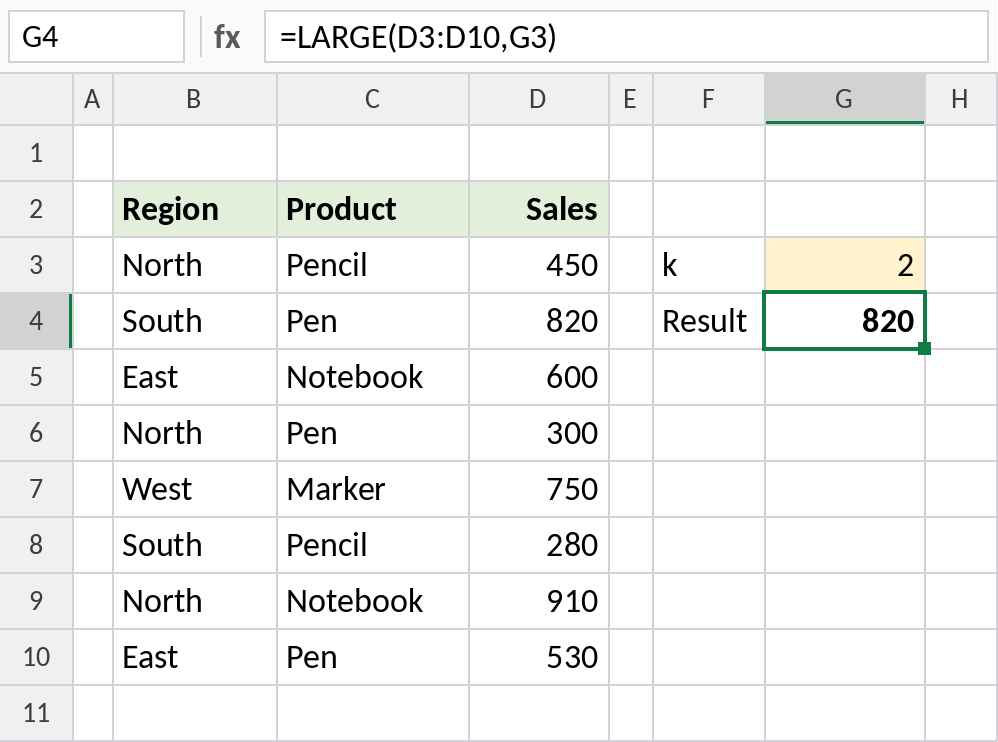This screenshot has width=998, height=742.
Task: Select the cell with sales 300
Action: (539, 433)
